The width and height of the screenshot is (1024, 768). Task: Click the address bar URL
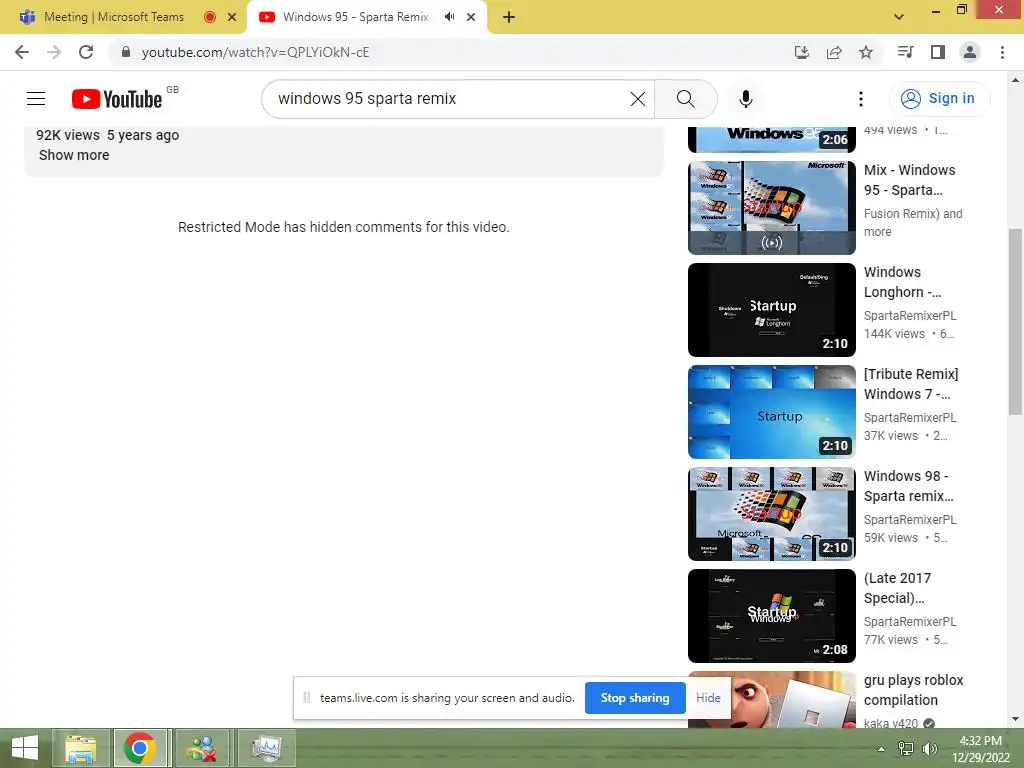coord(255,52)
